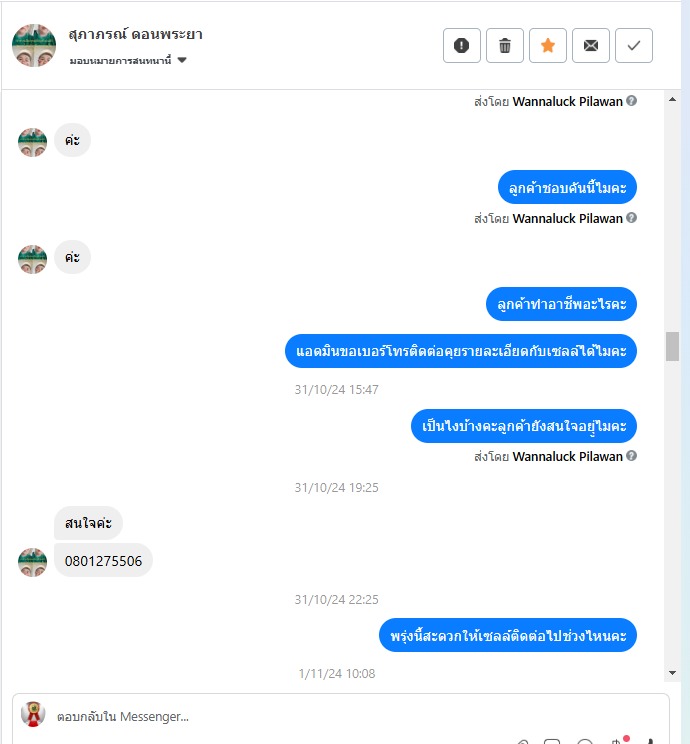Click customer avatar beside the phone number message

(32, 562)
